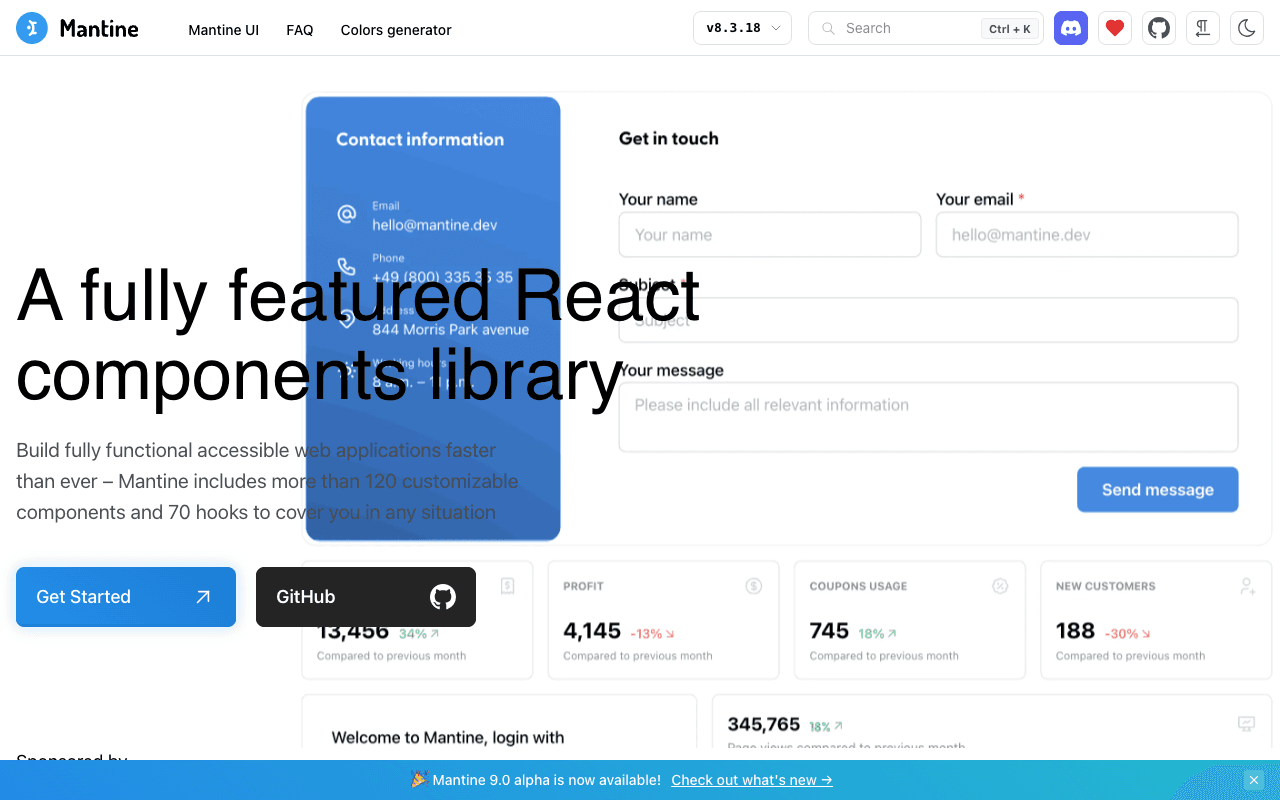
Task: Click 'Check out what's new' link
Action: point(752,780)
